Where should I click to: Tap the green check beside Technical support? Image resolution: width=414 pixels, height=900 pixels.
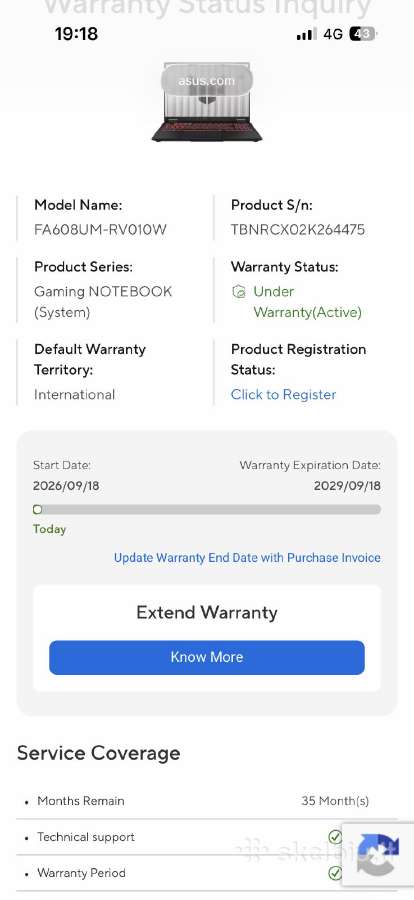[x=335, y=837]
